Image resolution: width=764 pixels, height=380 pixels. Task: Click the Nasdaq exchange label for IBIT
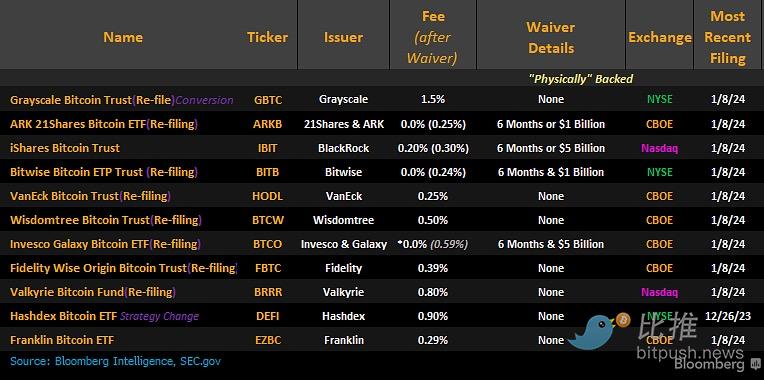pyautogui.click(x=659, y=148)
